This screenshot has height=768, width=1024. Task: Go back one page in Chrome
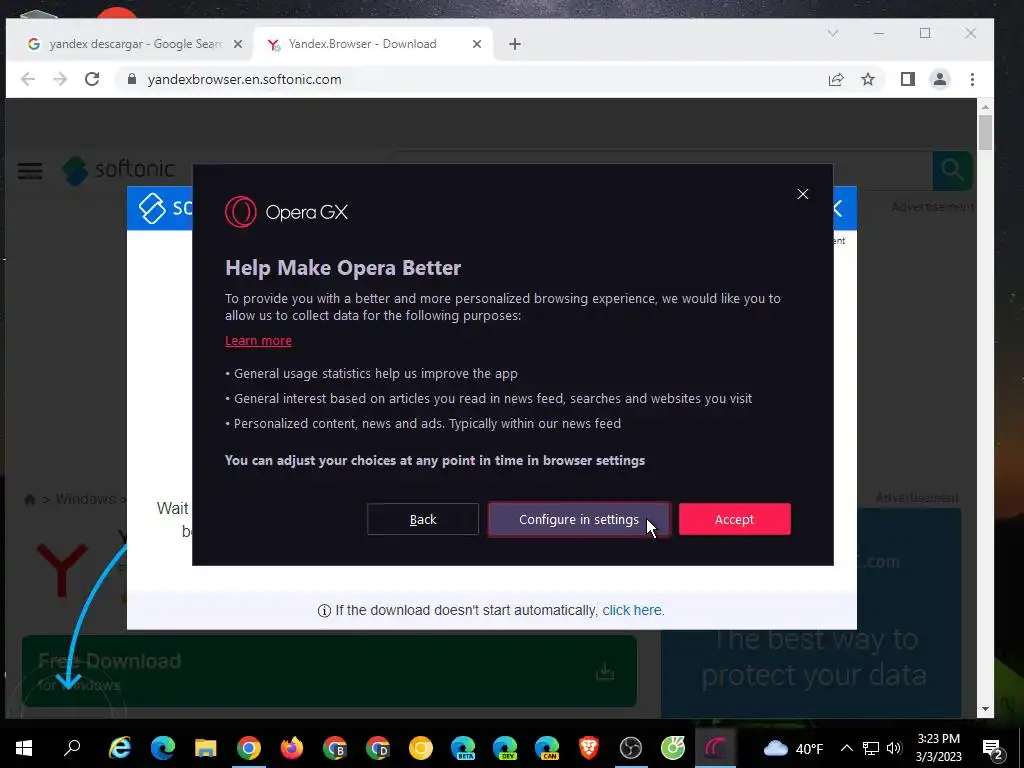[x=27, y=79]
